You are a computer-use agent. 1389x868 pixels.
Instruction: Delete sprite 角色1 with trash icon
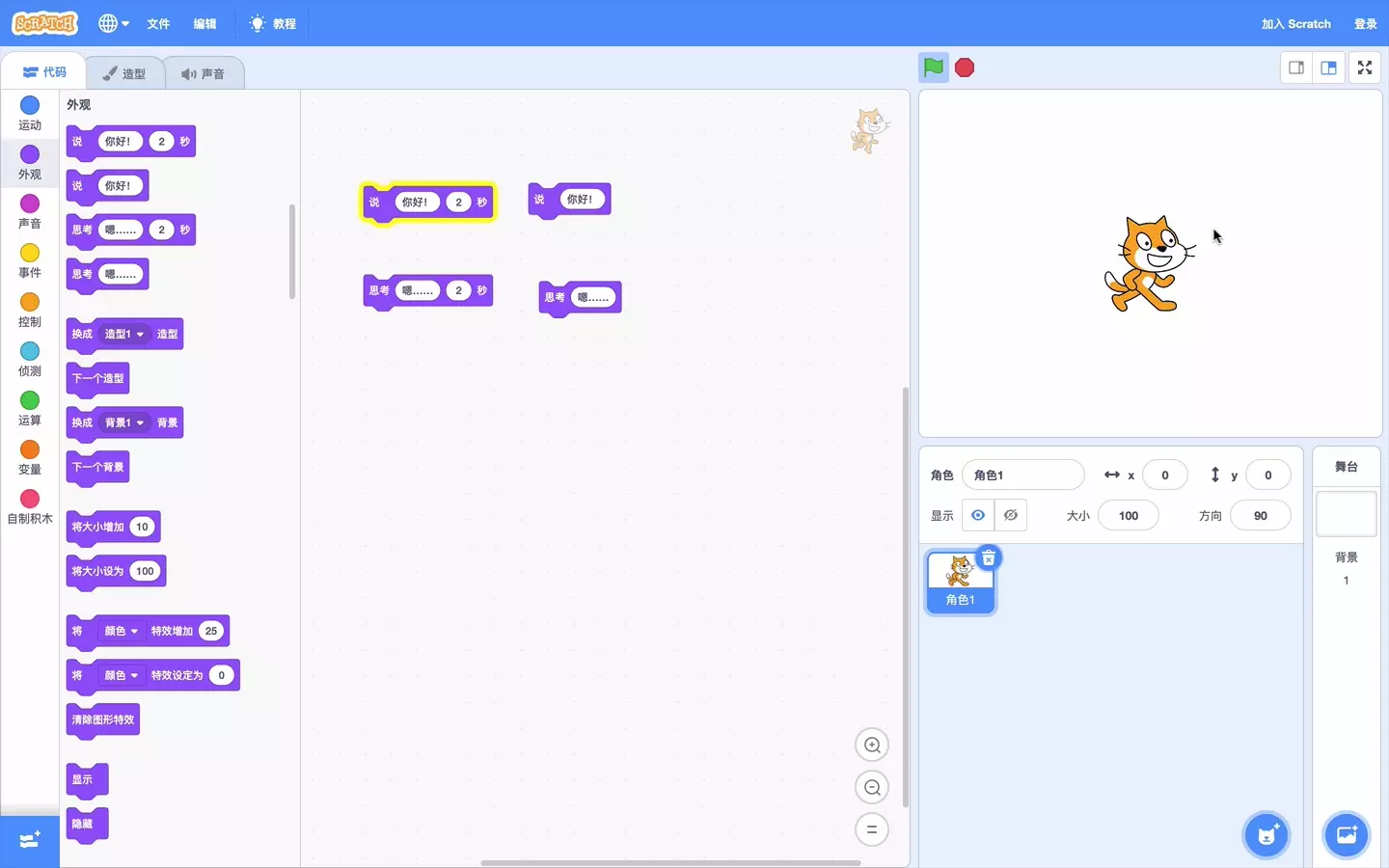coord(989,558)
